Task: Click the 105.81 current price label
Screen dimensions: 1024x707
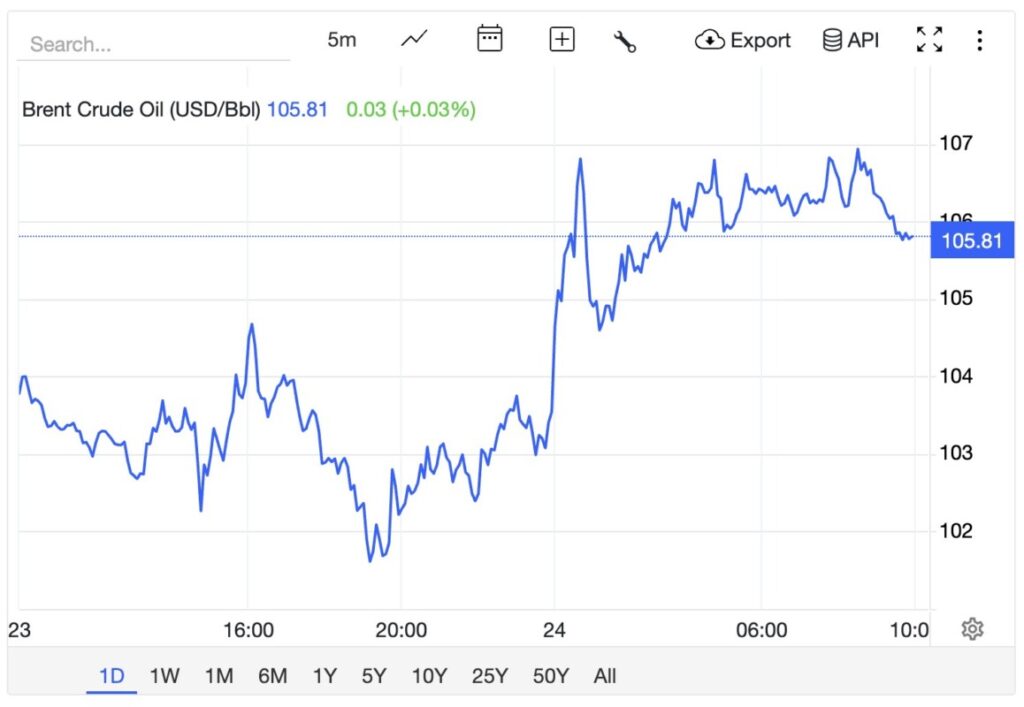Action: [971, 241]
